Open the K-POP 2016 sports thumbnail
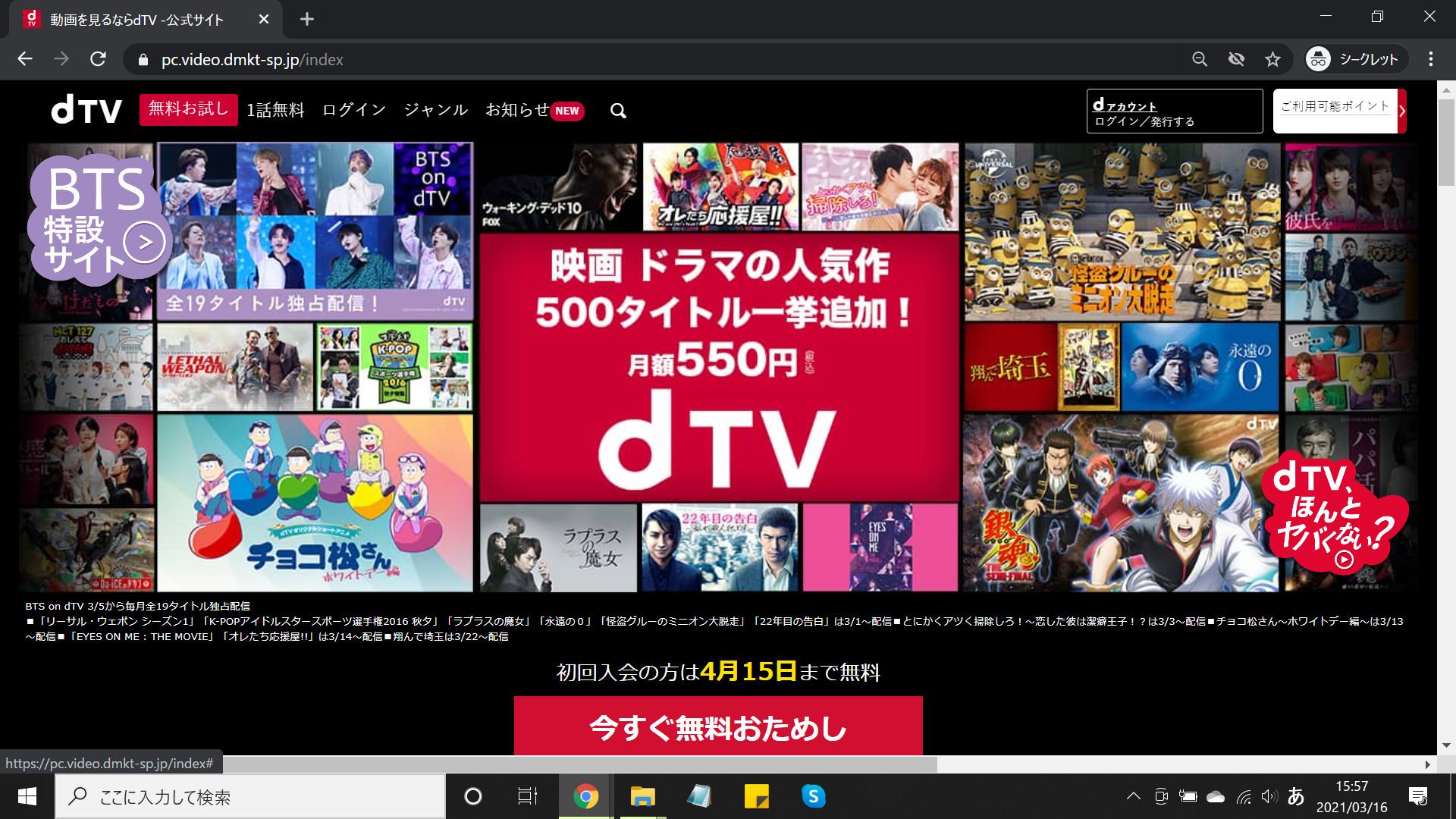The height and width of the screenshot is (819, 1456). point(394,367)
